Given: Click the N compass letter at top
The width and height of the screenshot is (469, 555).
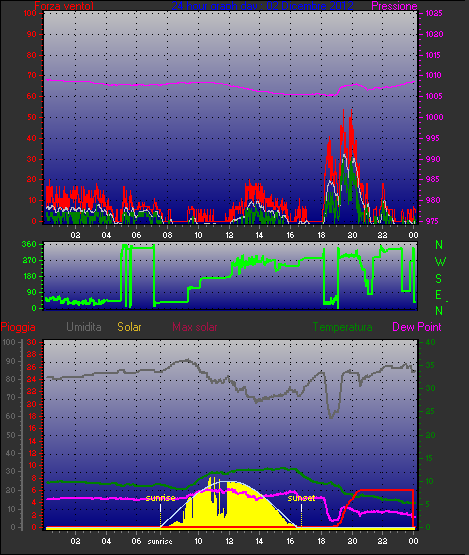Looking at the screenshot, I should [439, 245].
